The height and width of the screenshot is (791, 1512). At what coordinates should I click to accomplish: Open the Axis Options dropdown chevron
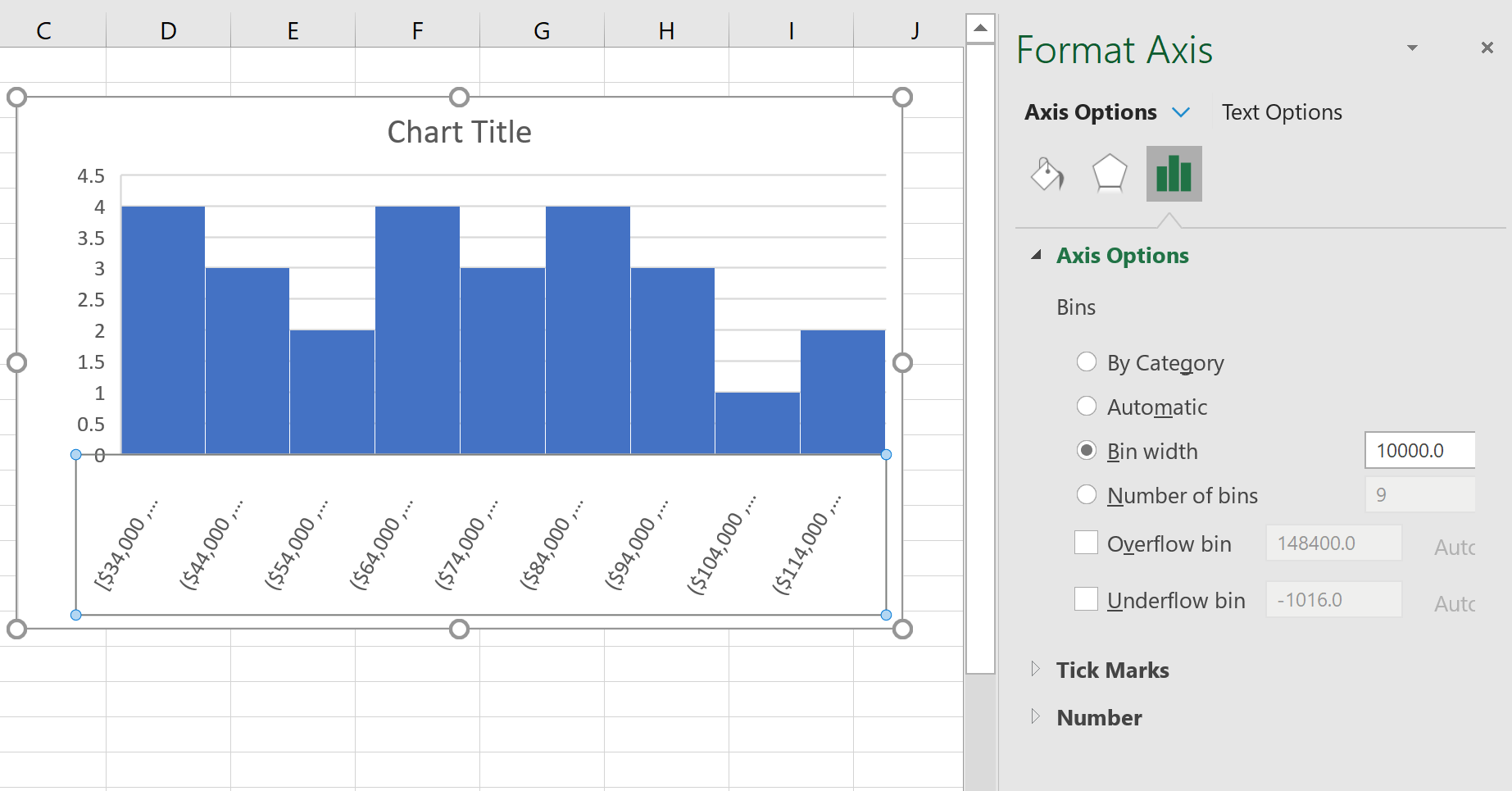pos(1183,111)
